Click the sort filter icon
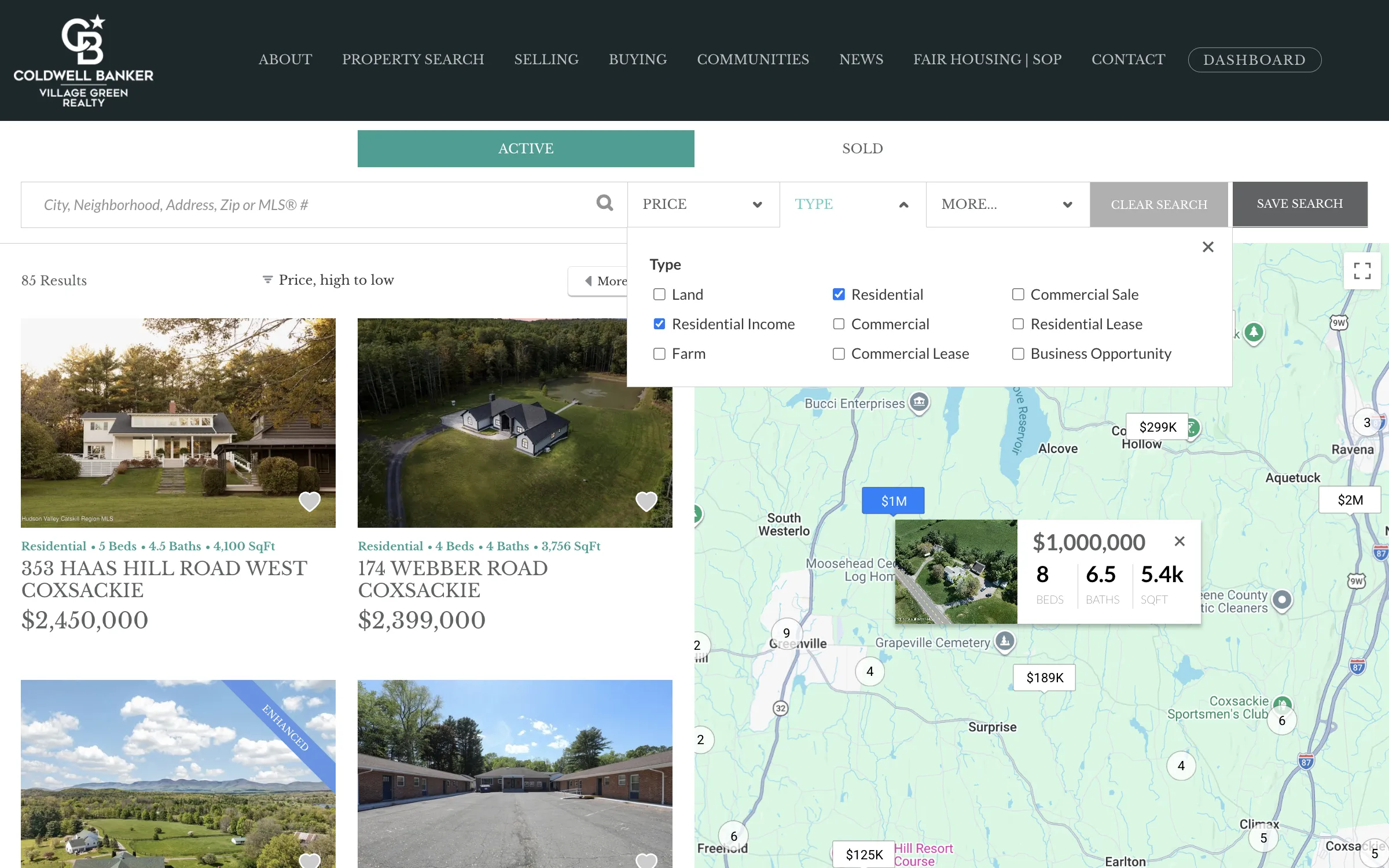The width and height of the screenshot is (1389, 868). [x=267, y=279]
